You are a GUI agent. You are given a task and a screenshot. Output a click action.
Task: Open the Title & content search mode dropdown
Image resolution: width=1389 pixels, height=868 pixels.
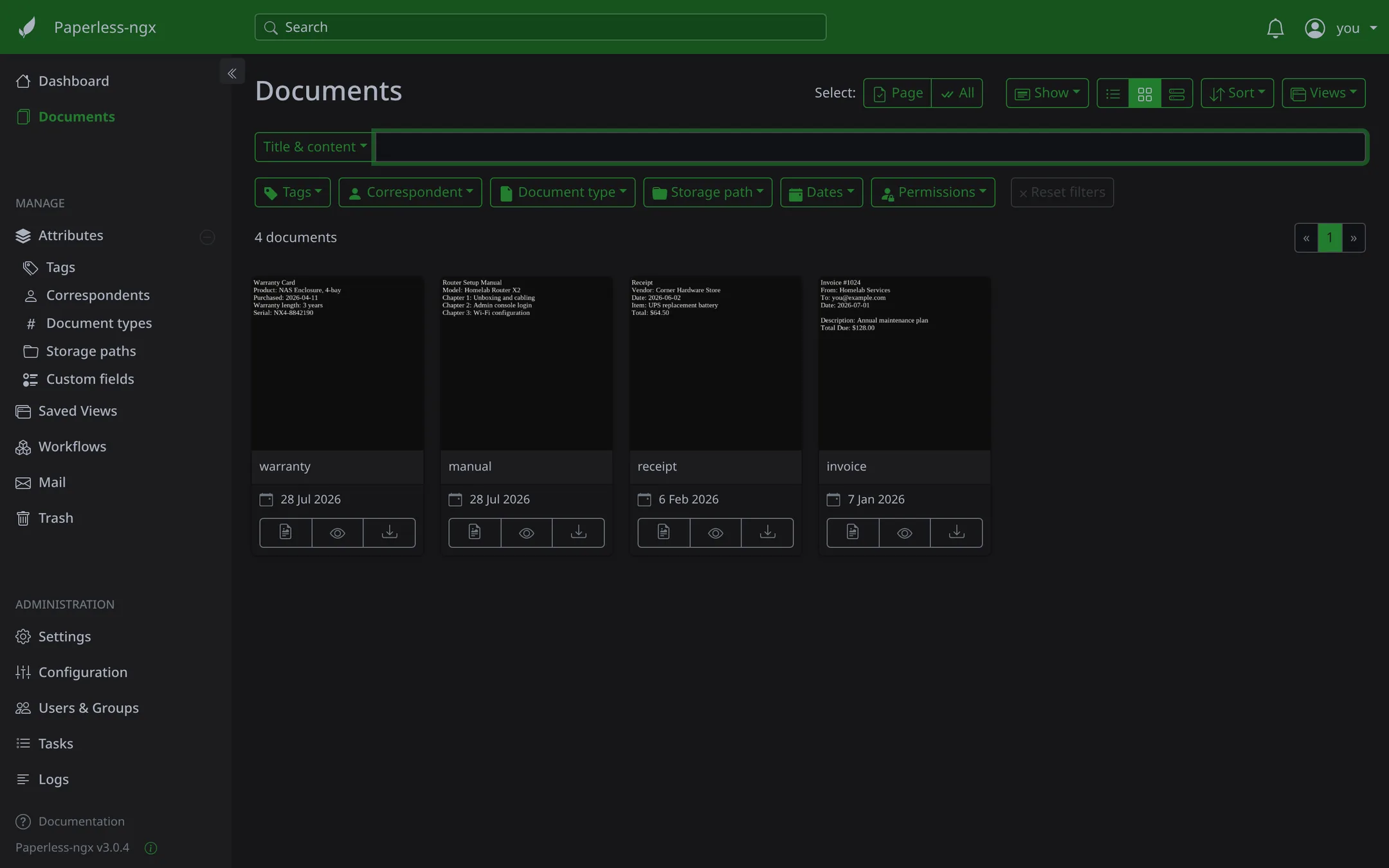click(x=314, y=147)
